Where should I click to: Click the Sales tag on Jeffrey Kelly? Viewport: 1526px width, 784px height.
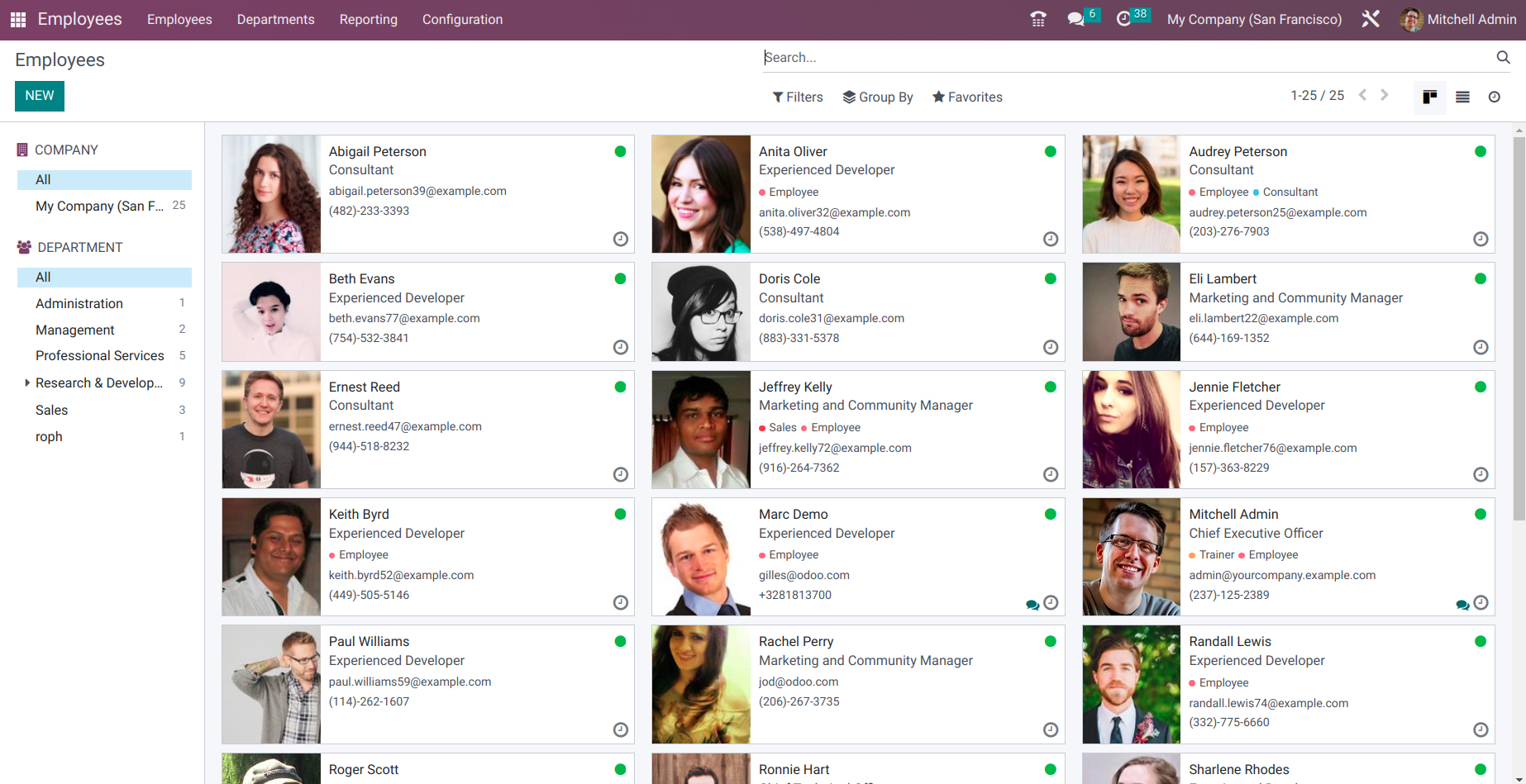(778, 427)
